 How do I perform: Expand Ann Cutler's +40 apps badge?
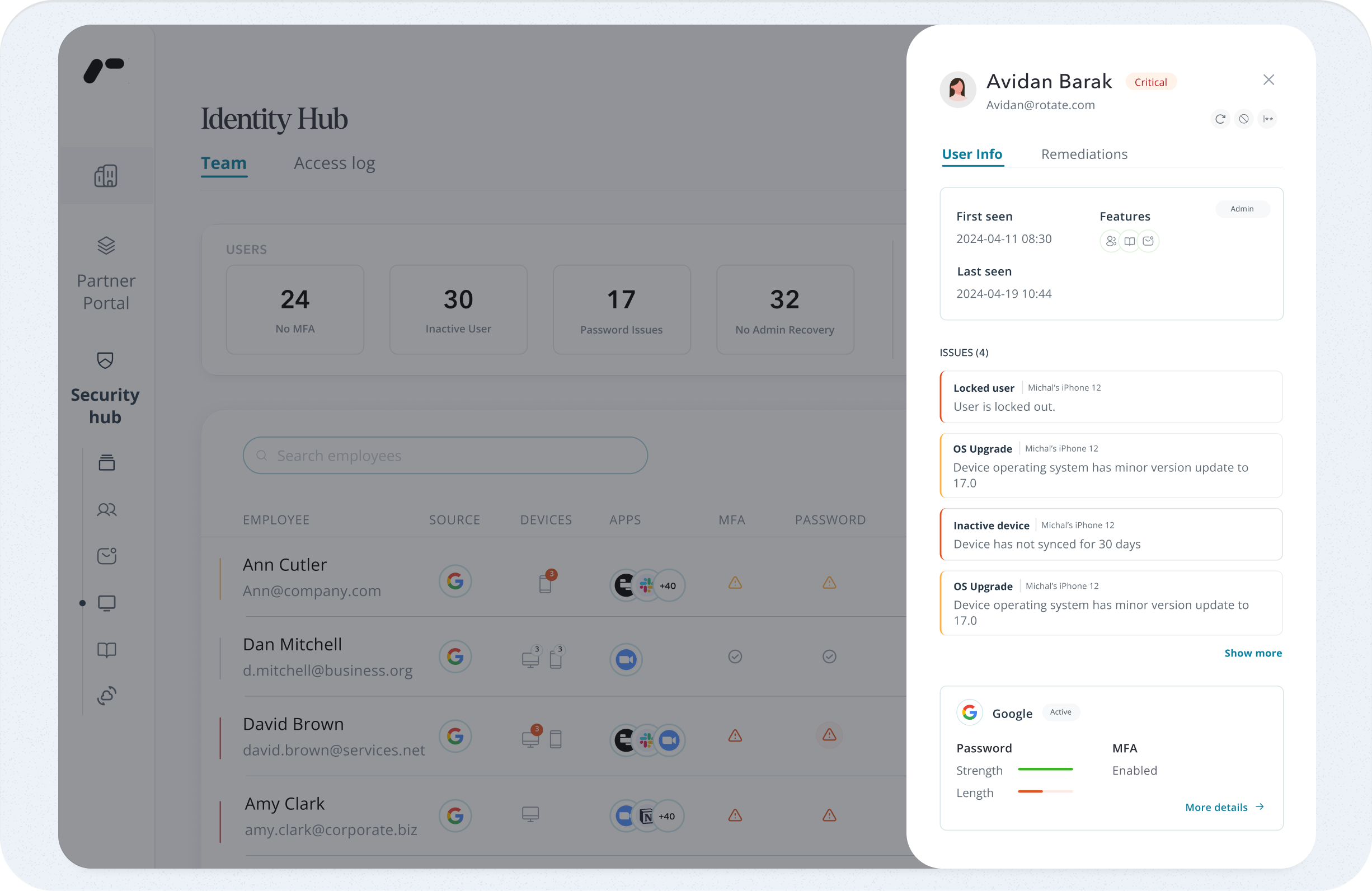click(x=668, y=586)
